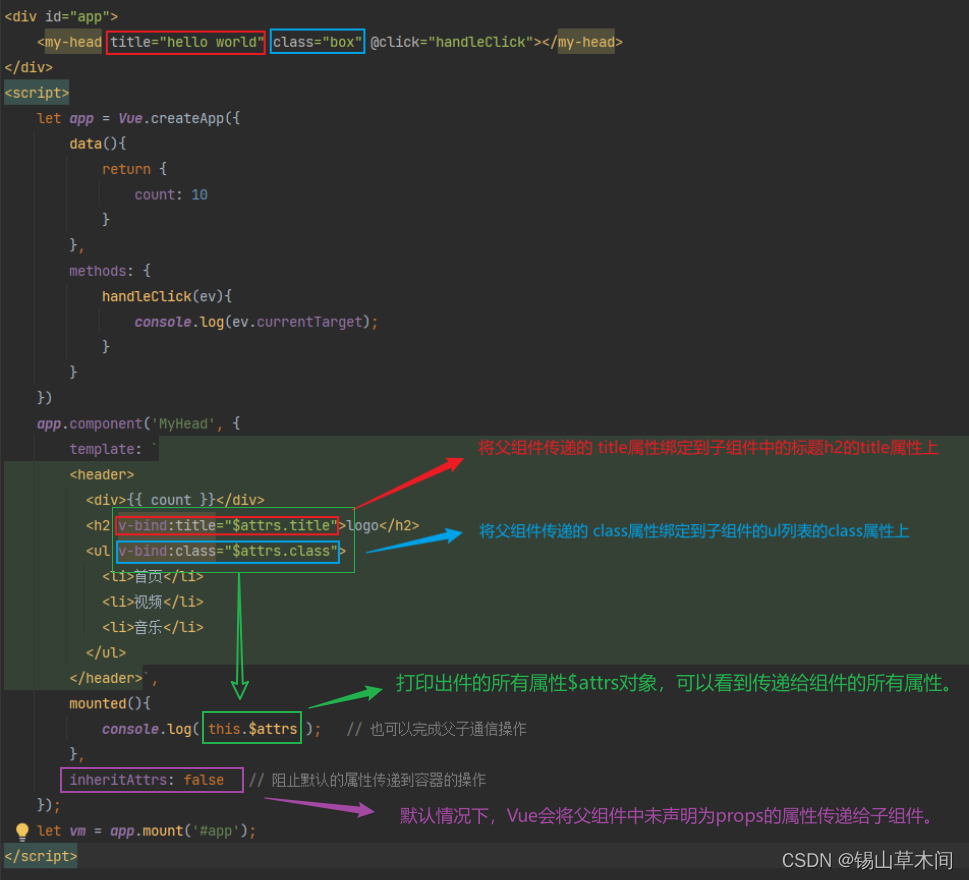
Task: Click the <li>视频</li> list item
Action: pyautogui.click(x=153, y=601)
